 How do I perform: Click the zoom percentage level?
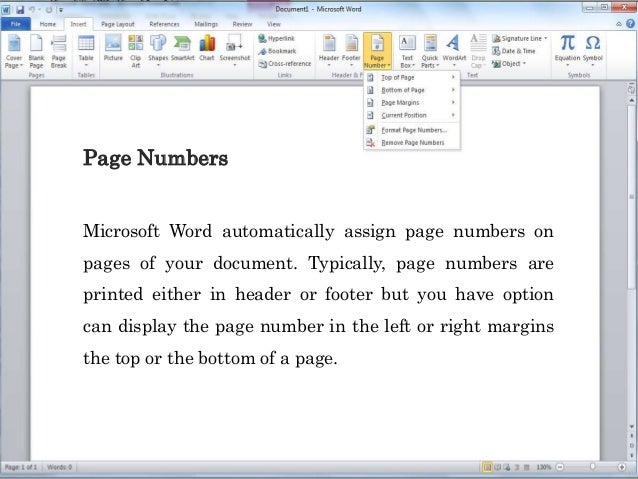[543, 467]
